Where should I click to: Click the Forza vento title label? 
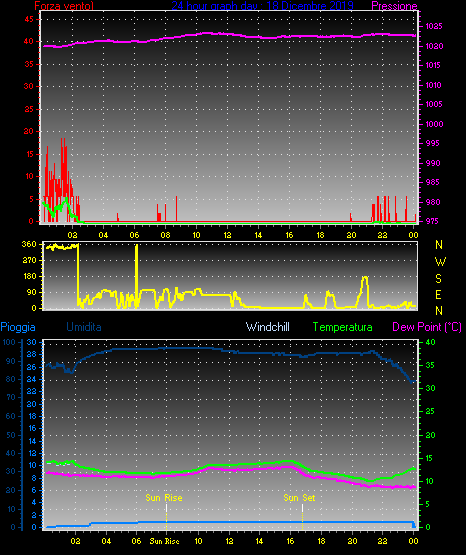click(x=64, y=5)
